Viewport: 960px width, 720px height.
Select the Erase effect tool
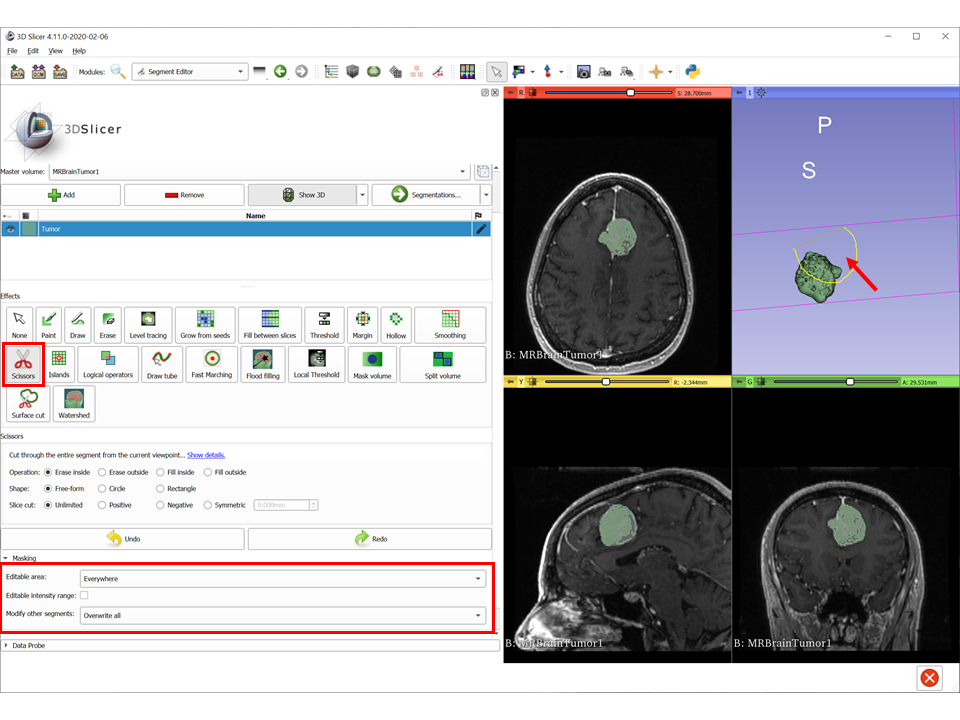pos(108,324)
